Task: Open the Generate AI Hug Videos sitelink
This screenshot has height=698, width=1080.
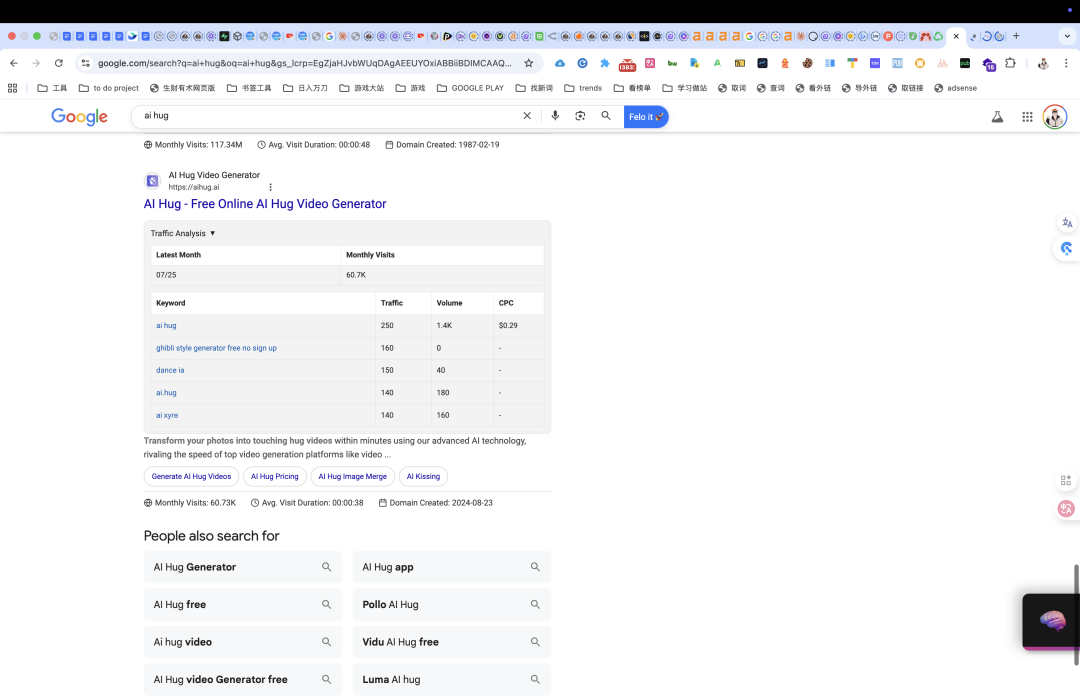Action: (x=191, y=476)
